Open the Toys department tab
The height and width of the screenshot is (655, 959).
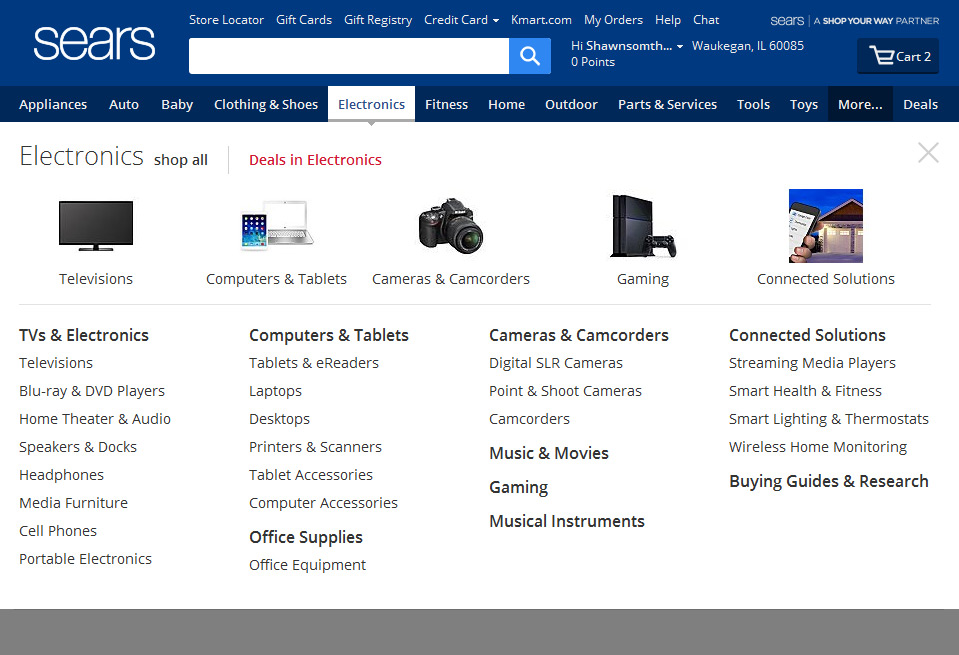click(804, 105)
